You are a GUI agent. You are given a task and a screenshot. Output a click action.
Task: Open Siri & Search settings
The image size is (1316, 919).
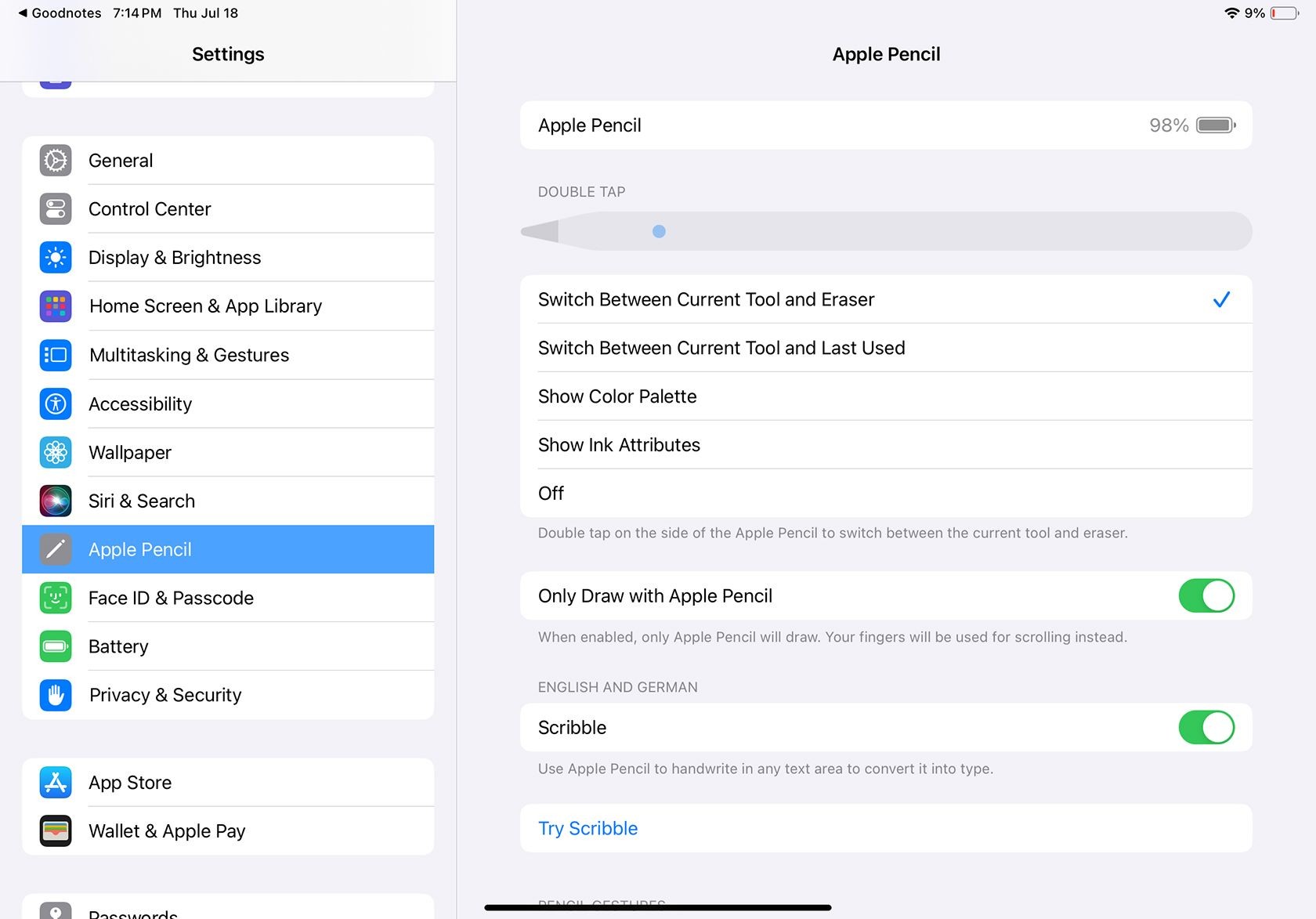coord(228,501)
